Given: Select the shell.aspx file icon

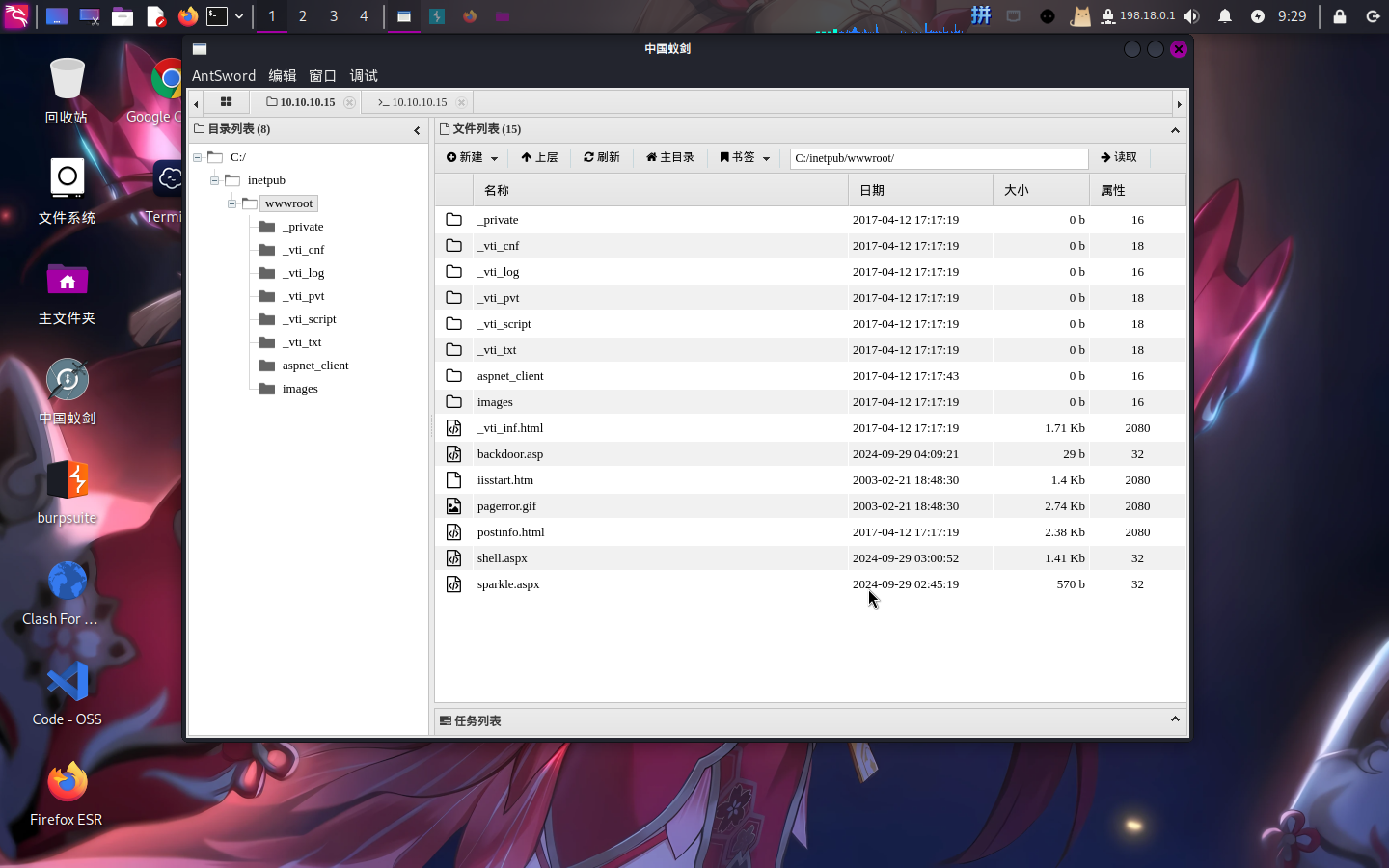Looking at the screenshot, I should (453, 558).
